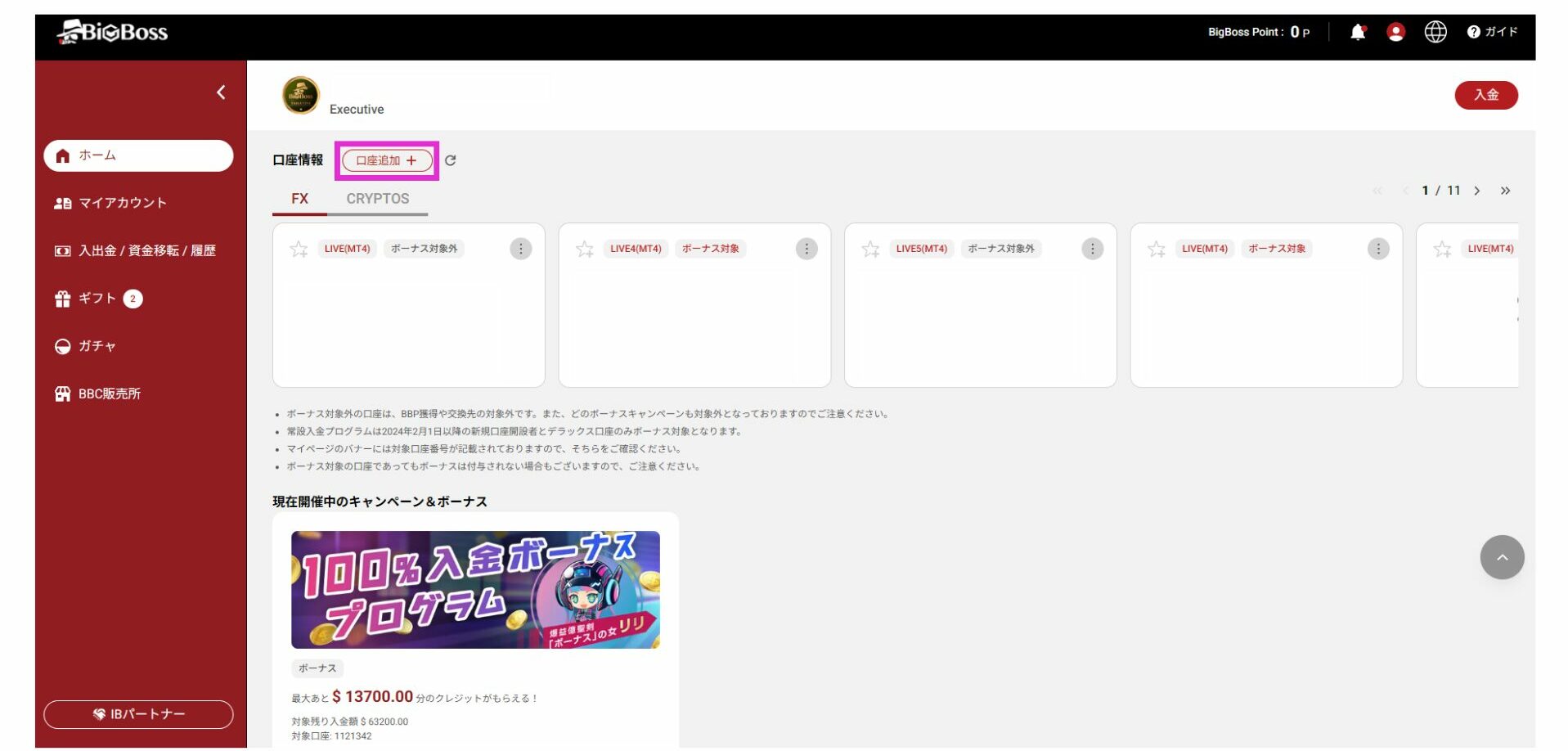Screen dimensions: 1568x751
Task: Star the LIVE5(MT4) account
Action: [870, 248]
